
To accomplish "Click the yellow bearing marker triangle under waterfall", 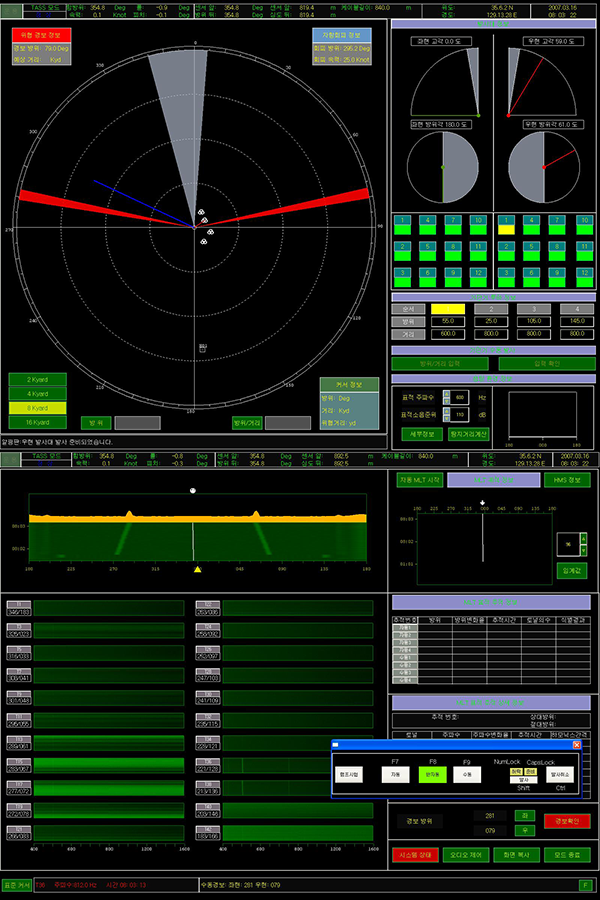I will click(x=198, y=569).
